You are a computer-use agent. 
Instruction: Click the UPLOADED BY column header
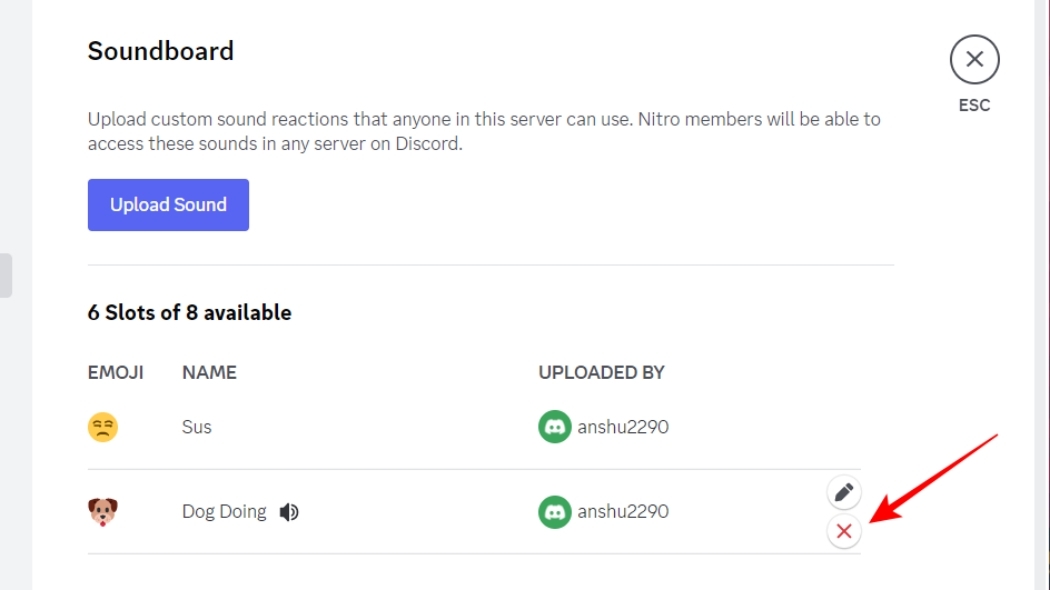[601, 372]
